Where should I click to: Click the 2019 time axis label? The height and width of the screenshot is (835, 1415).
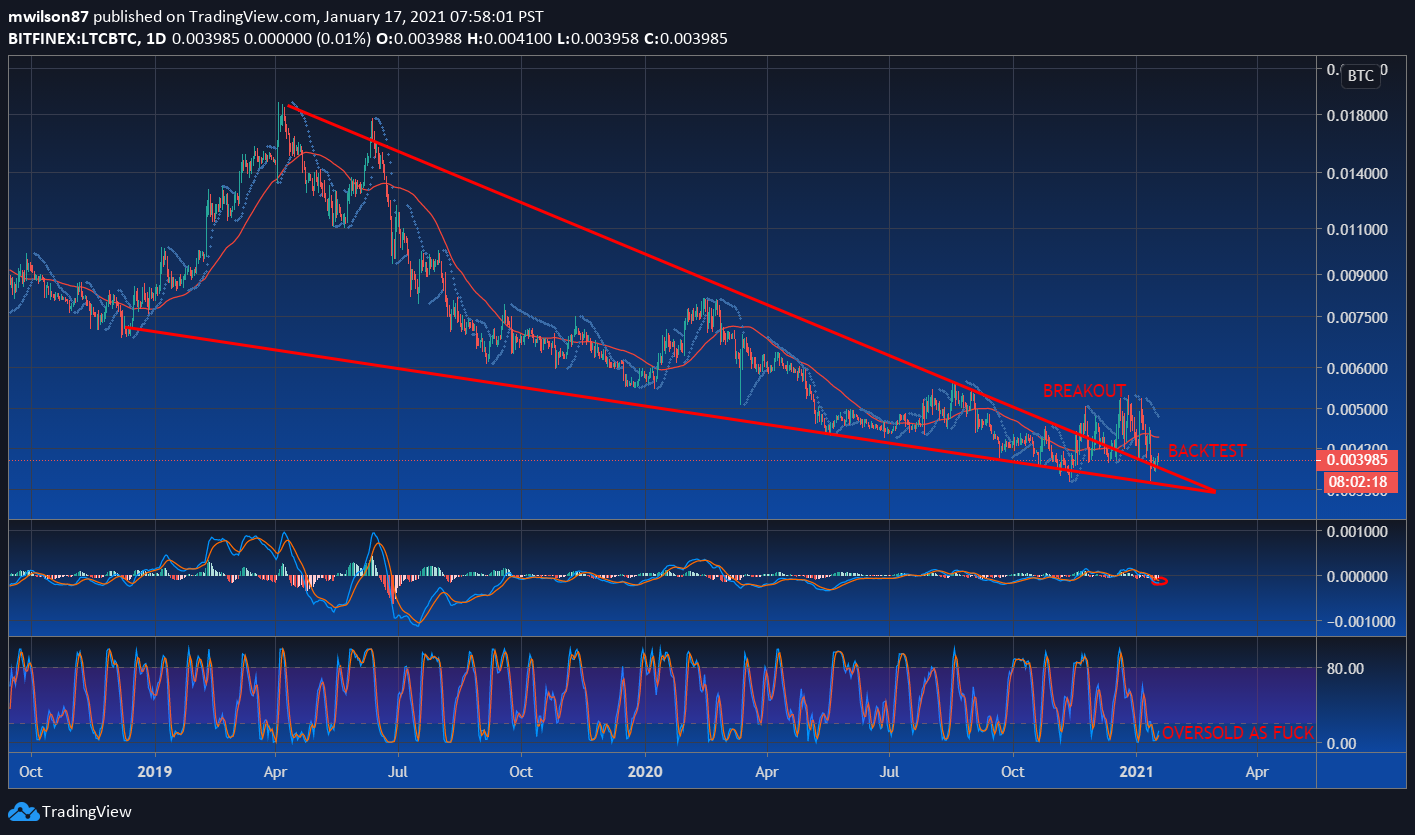click(x=154, y=772)
